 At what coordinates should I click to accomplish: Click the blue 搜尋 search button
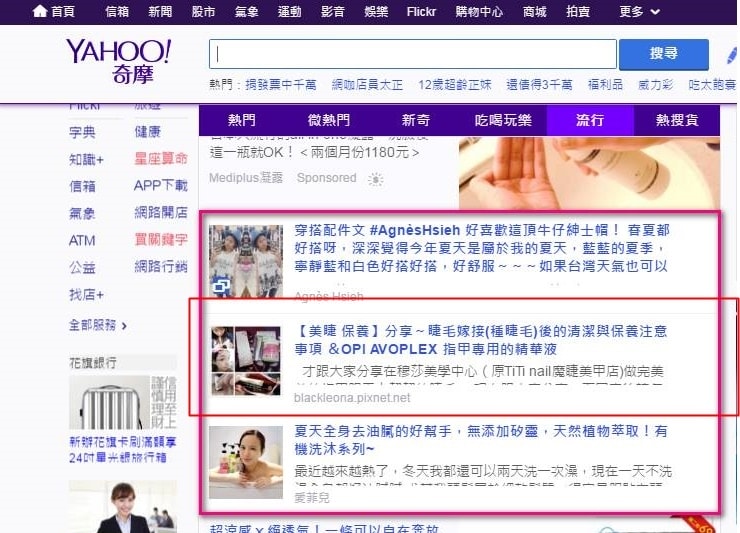pos(663,54)
